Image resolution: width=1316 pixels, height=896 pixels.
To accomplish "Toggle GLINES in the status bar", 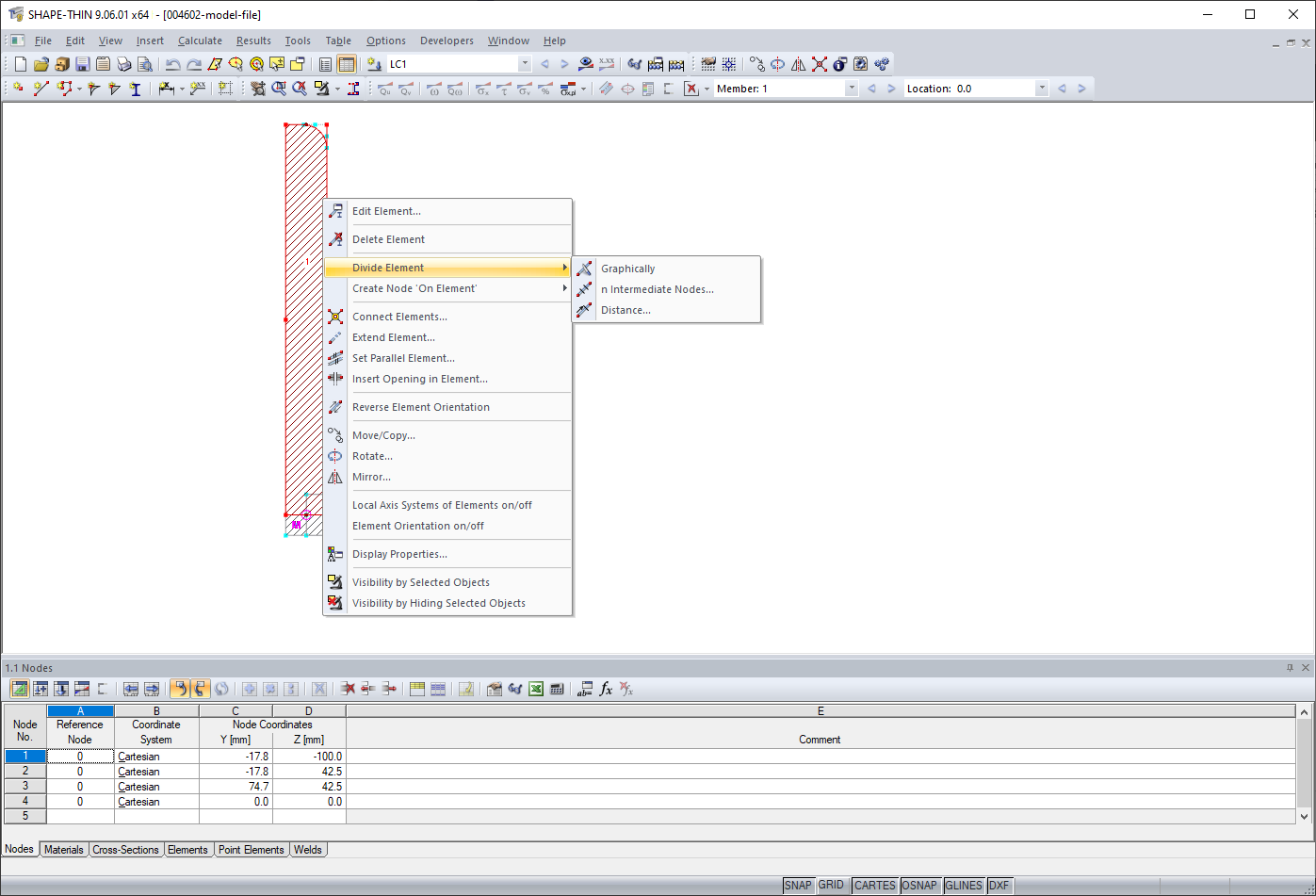I will click(964, 886).
